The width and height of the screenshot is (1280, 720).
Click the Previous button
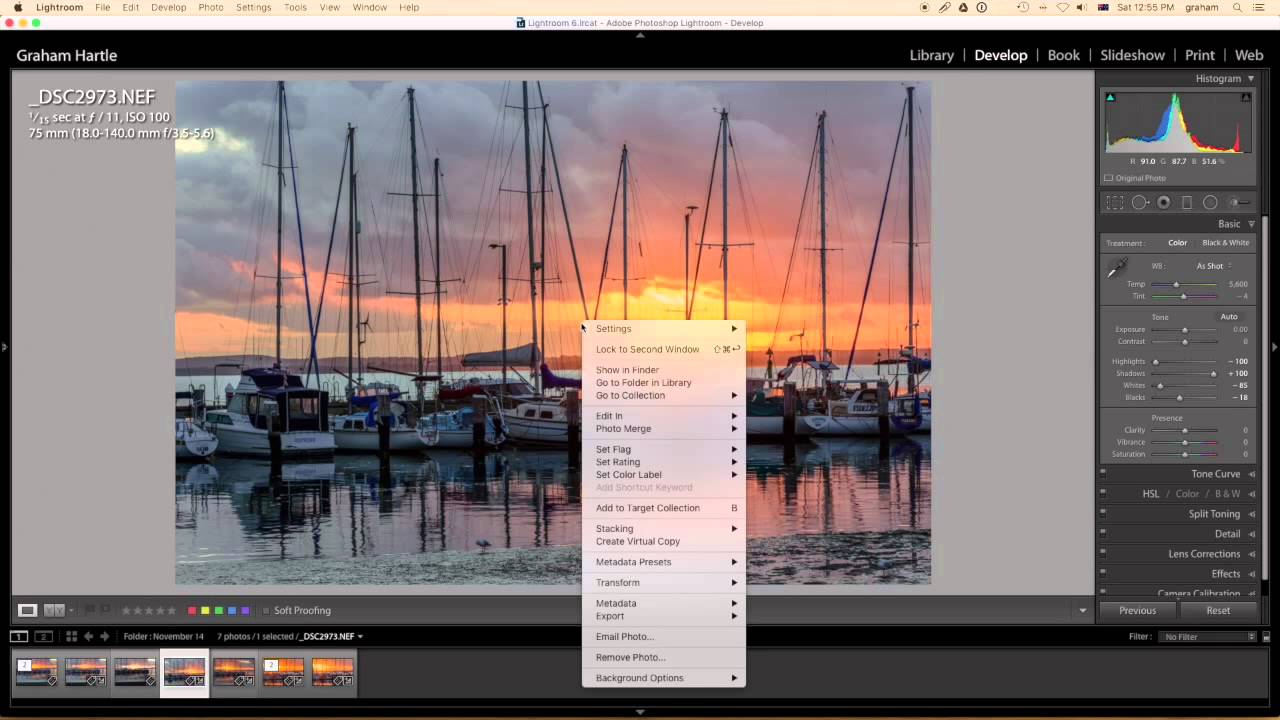pyautogui.click(x=1137, y=610)
